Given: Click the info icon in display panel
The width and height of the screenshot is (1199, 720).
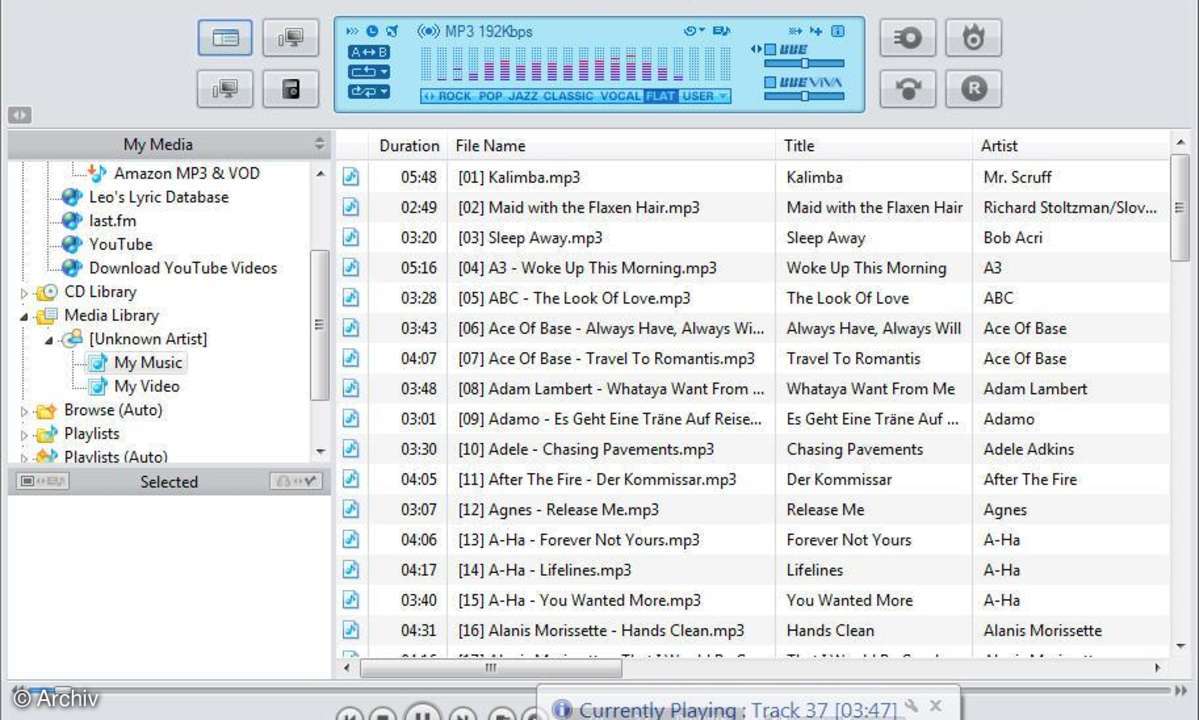Looking at the screenshot, I should pos(838,31).
